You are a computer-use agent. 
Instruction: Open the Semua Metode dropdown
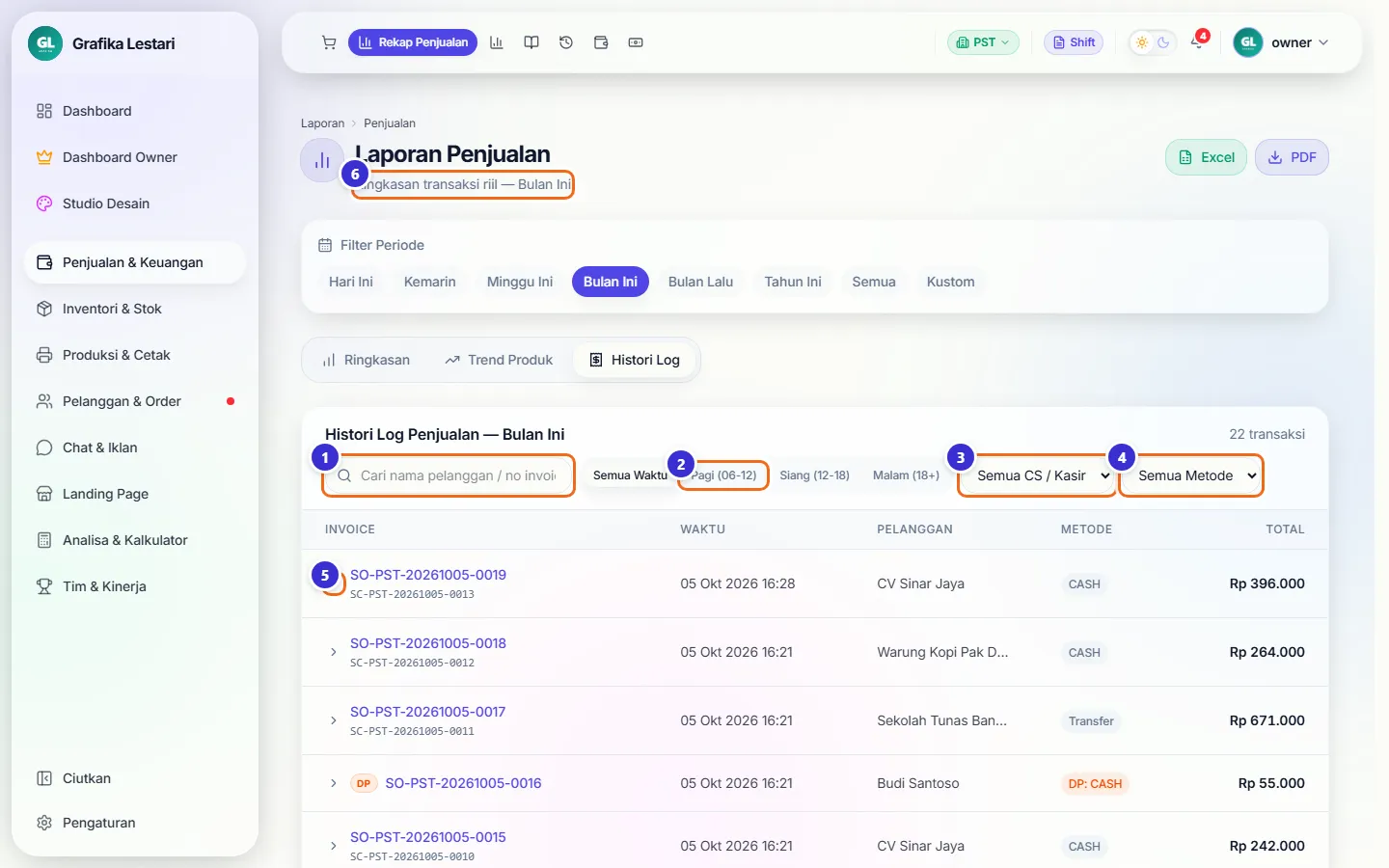tap(1191, 475)
